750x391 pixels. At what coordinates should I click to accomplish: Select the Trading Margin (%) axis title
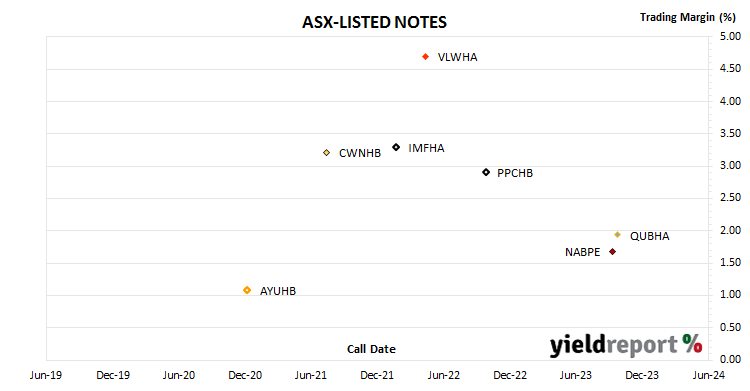tap(687, 17)
